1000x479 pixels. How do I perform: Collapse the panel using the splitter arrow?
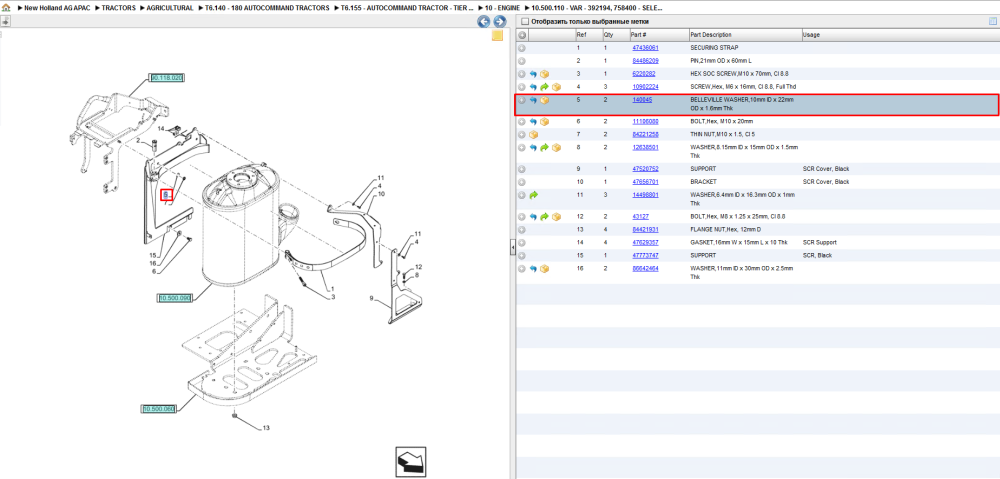tap(512, 249)
